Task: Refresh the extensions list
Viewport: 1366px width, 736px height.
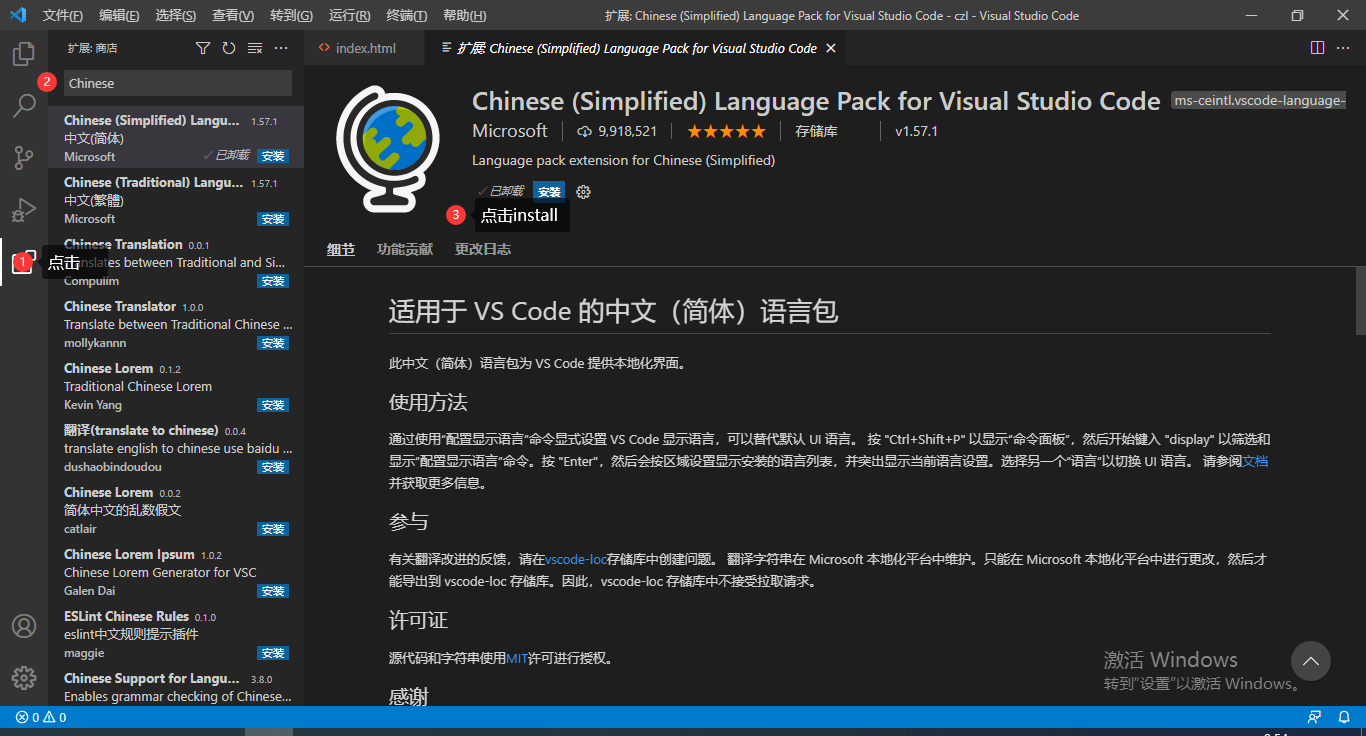Action: 229,48
